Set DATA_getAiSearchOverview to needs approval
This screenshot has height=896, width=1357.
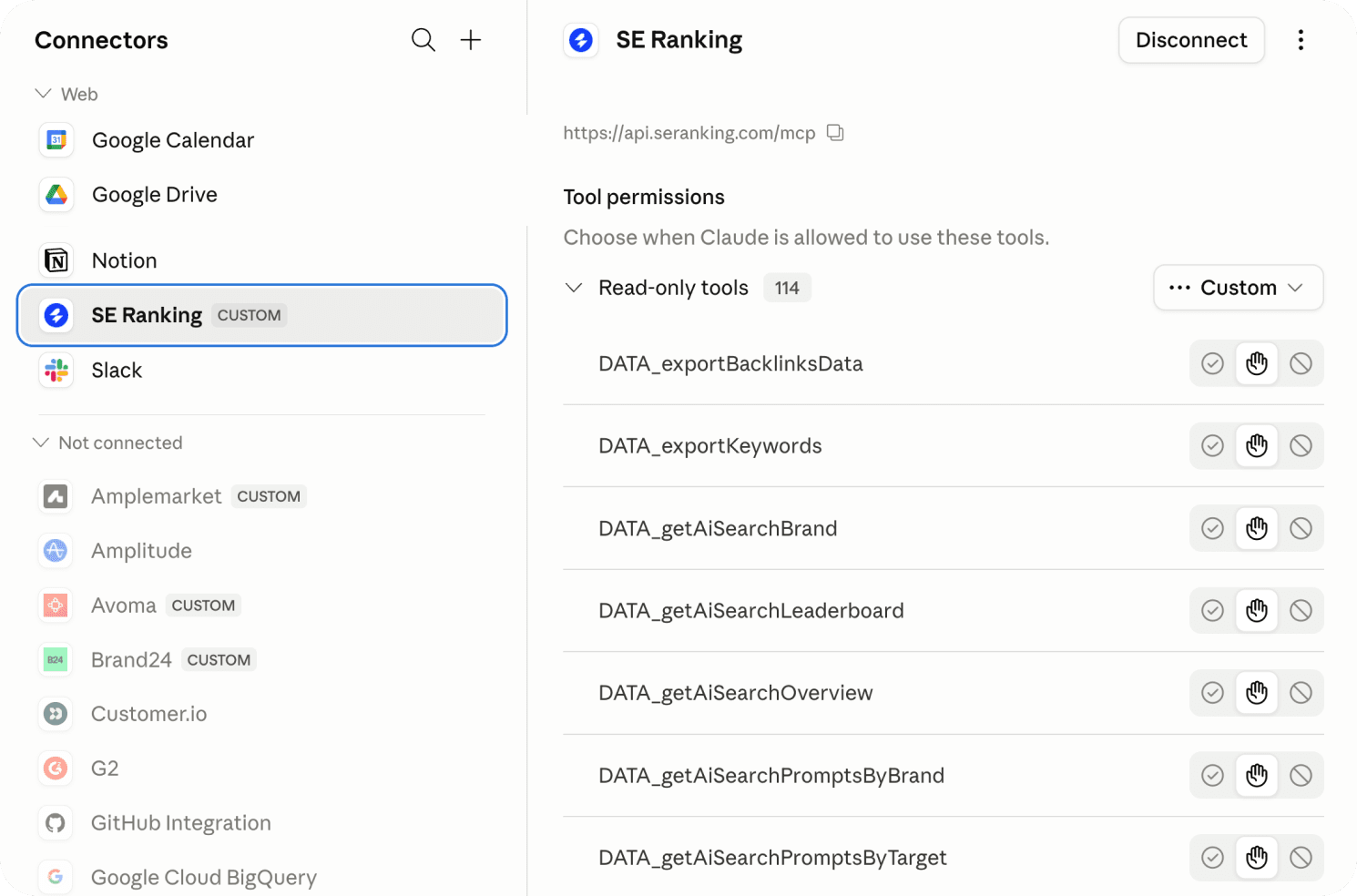pyautogui.click(x=1257, y=693)
